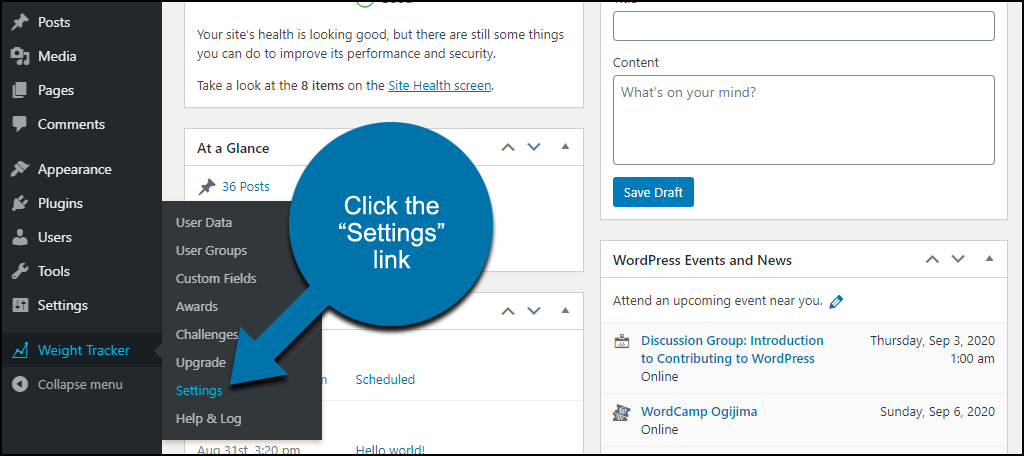Collapse the admin menu with the arrow icon

(20, 385)
